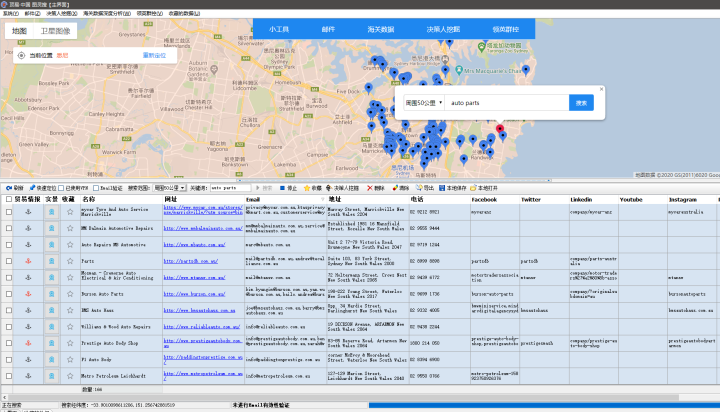Viewport: 720px width, 412px height.
Task: Open the street view icon for Auto Repairs MB Automotive
Action: coord(51,244)
